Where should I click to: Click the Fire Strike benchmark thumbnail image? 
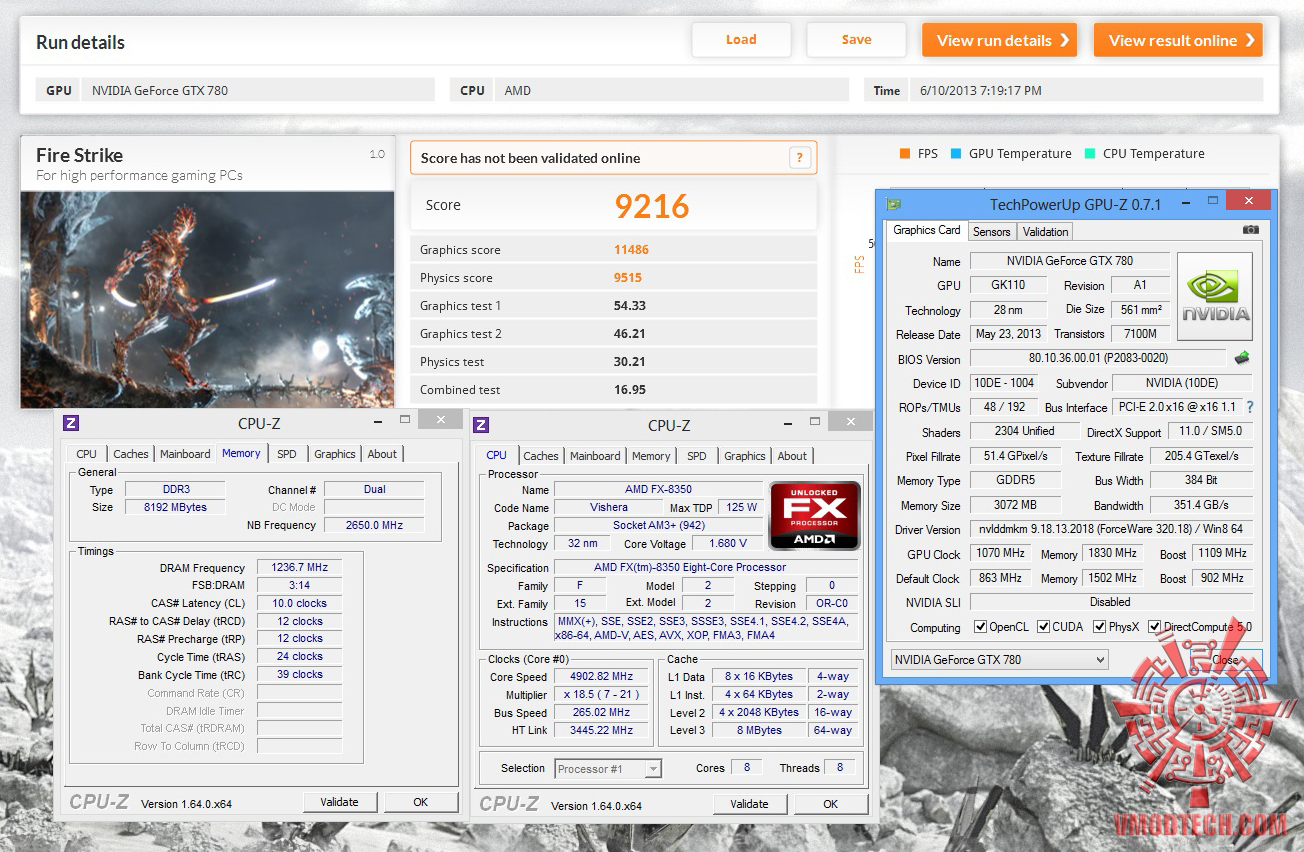[x=208, y=299]
